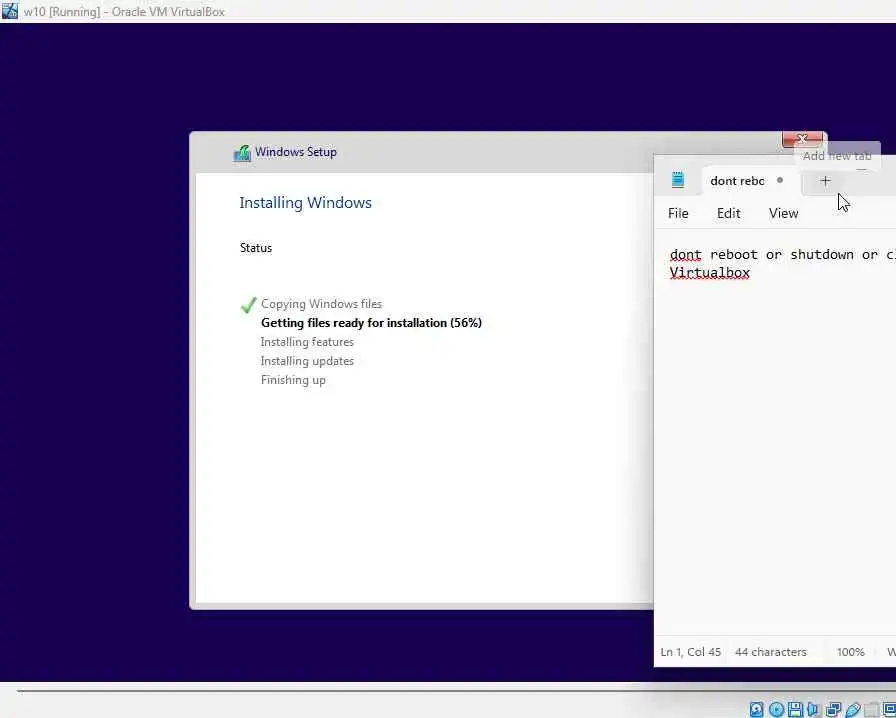Viewport: 896px width, 718px height.
Task: Click the Windows Setup title icon
Action: coord(242,153)
